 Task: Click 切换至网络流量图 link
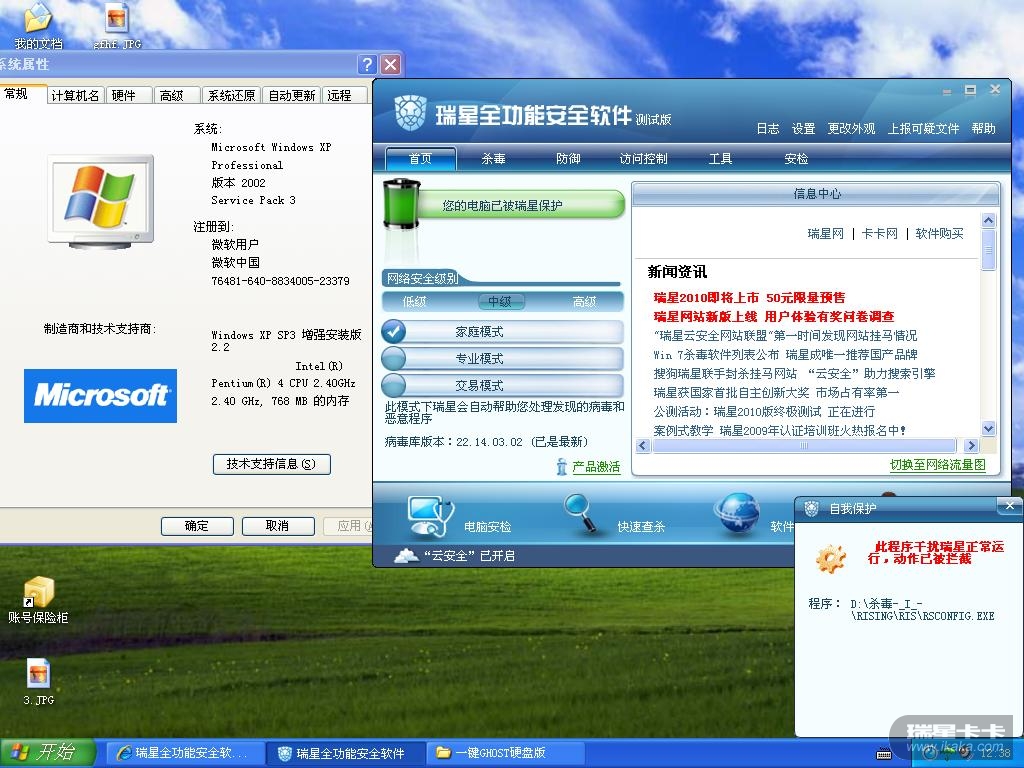937,464
